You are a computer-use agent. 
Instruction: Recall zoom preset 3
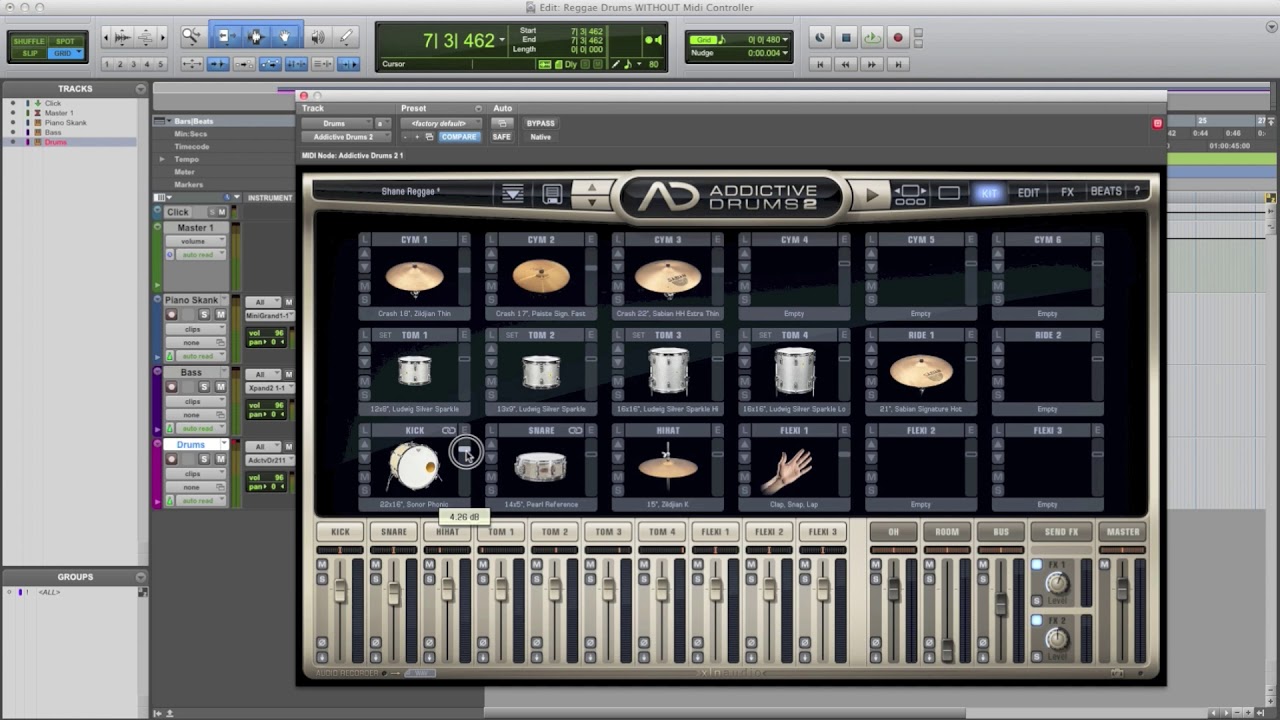(x=134, y=64)
